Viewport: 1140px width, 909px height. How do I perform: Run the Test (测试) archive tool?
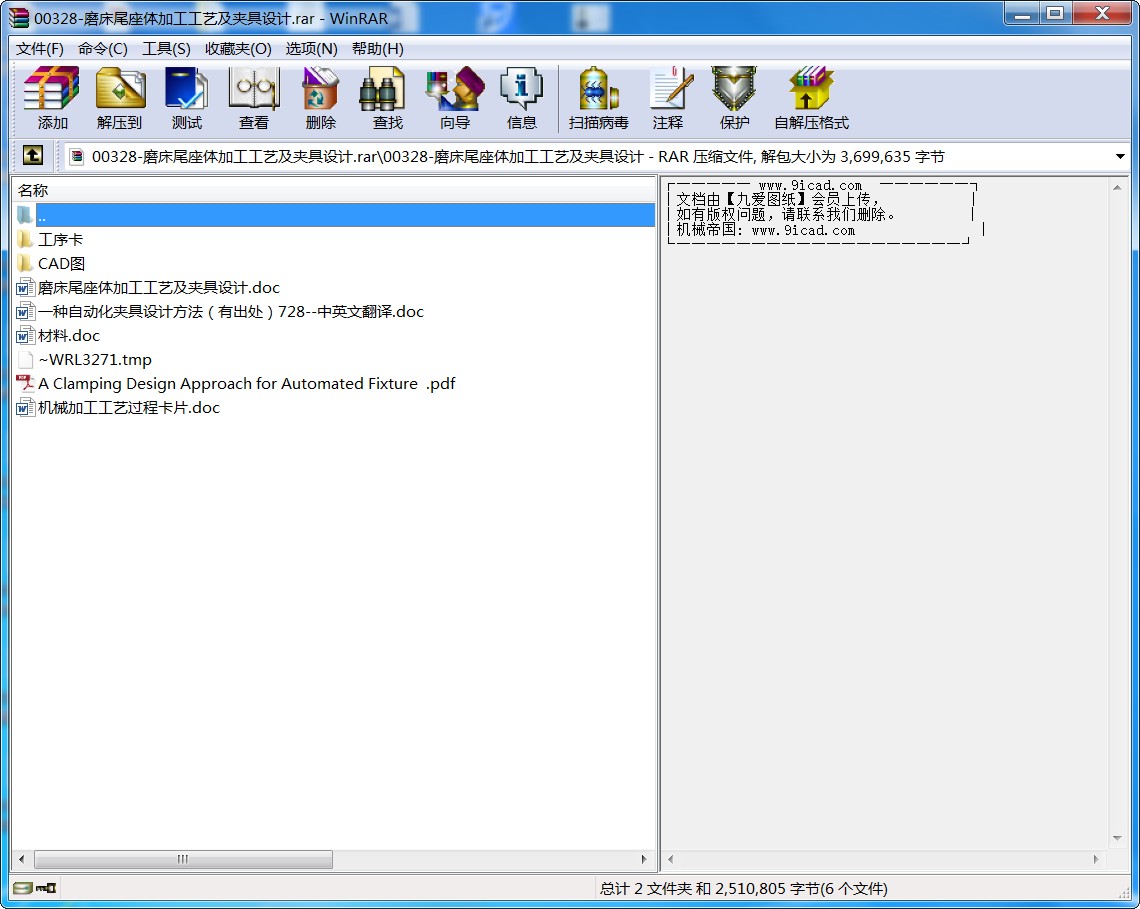(186, 98)
